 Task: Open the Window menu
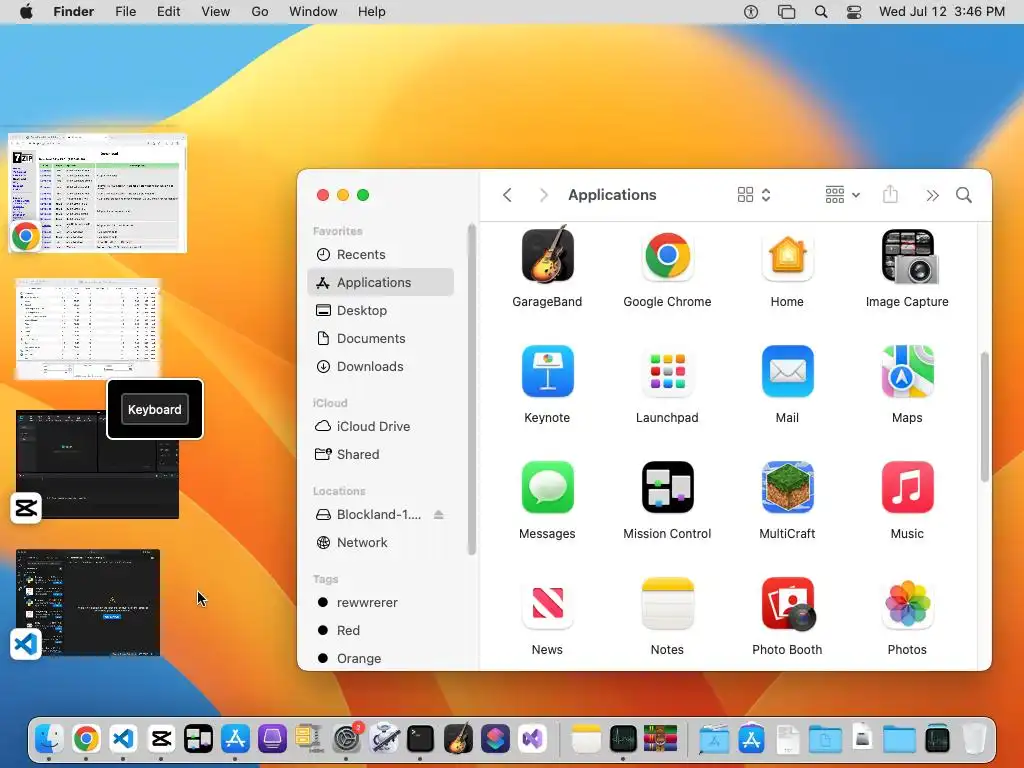(x=313, y=12)
